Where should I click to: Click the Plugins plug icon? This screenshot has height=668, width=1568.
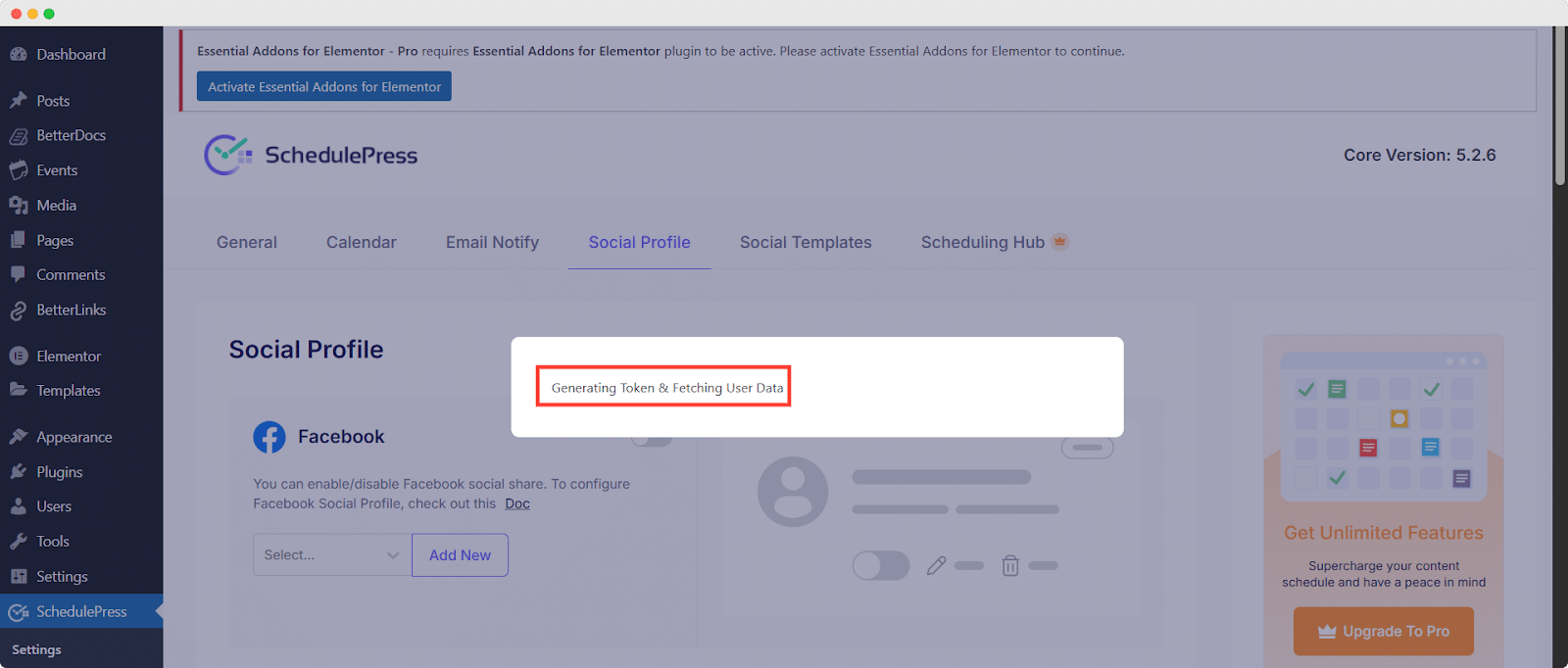[18, 472]
